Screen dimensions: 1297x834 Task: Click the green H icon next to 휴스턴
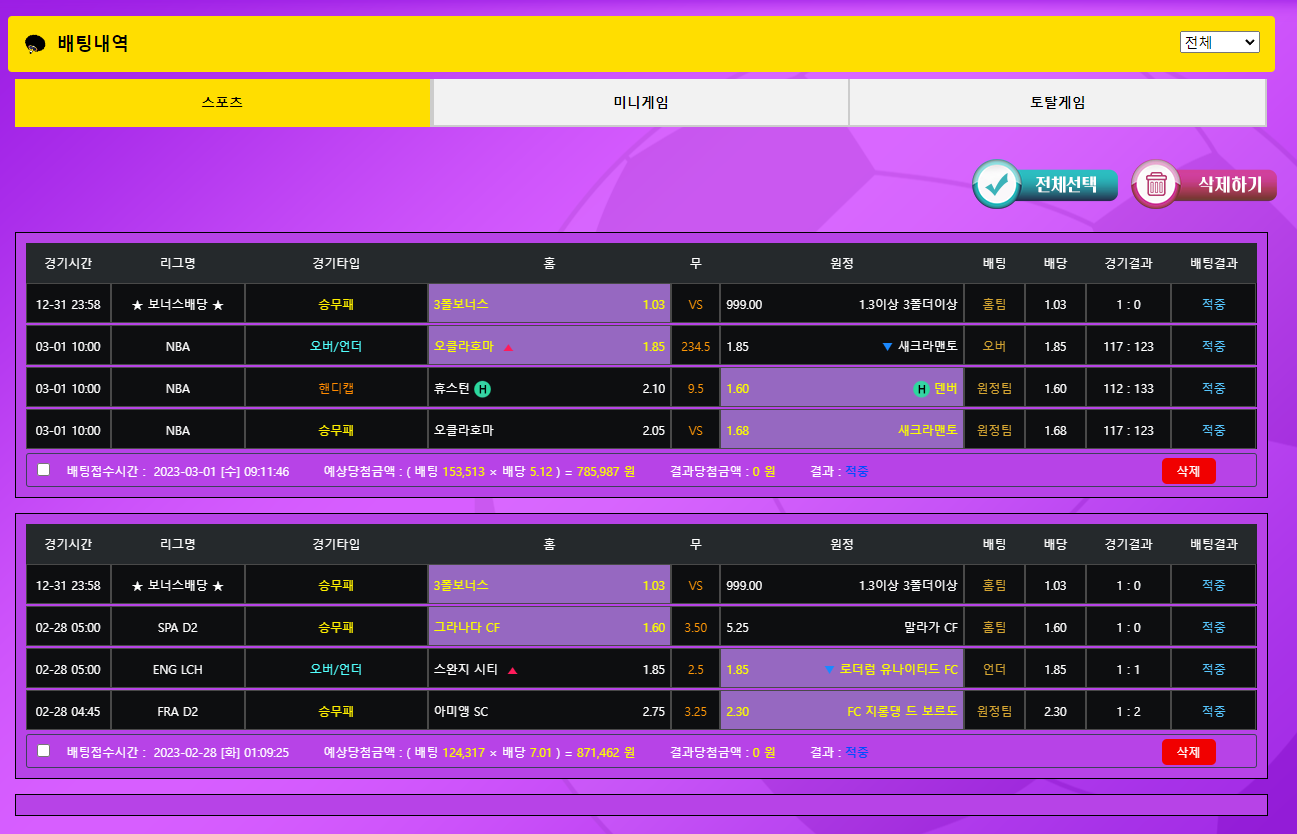click(482, 389)
